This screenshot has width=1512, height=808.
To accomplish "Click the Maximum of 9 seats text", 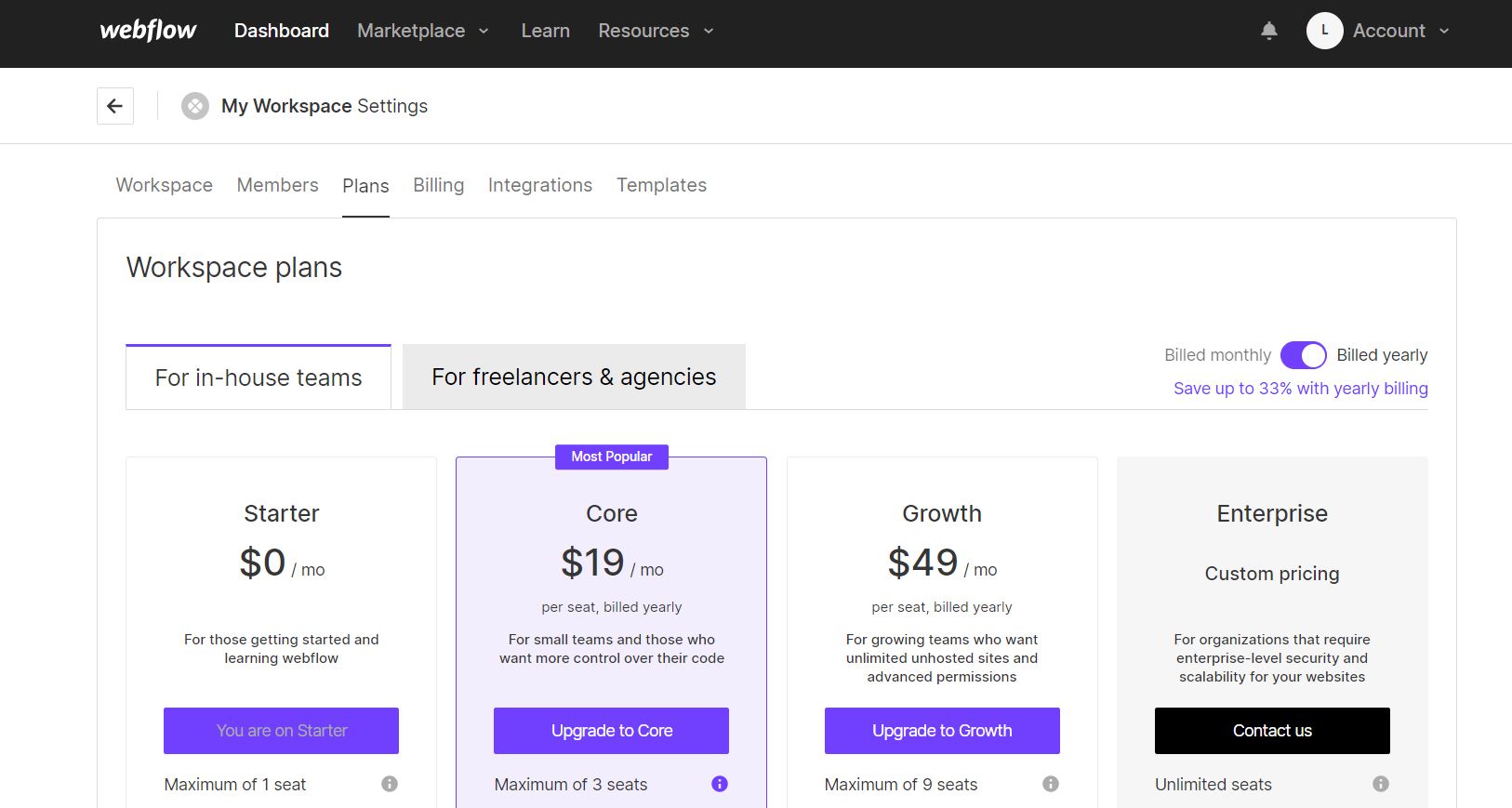I will 901,785.
